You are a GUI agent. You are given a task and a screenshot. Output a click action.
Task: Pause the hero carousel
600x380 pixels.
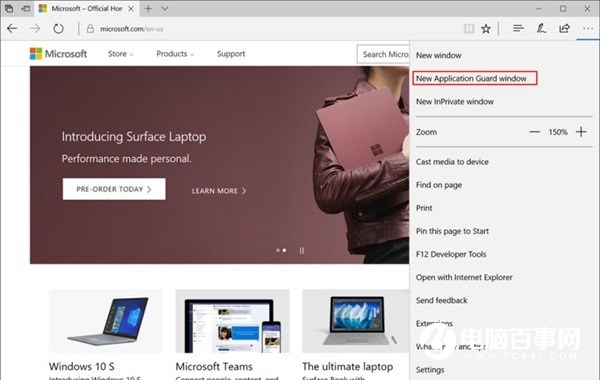pyautogui.click(x=302, y=251)
